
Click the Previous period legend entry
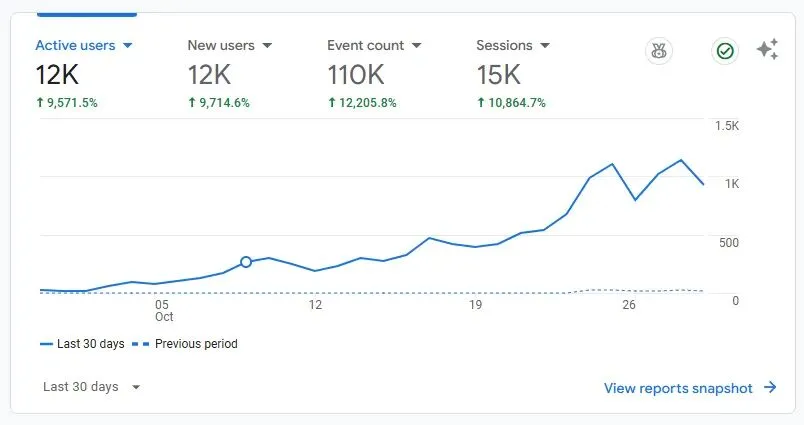[185, 344]
